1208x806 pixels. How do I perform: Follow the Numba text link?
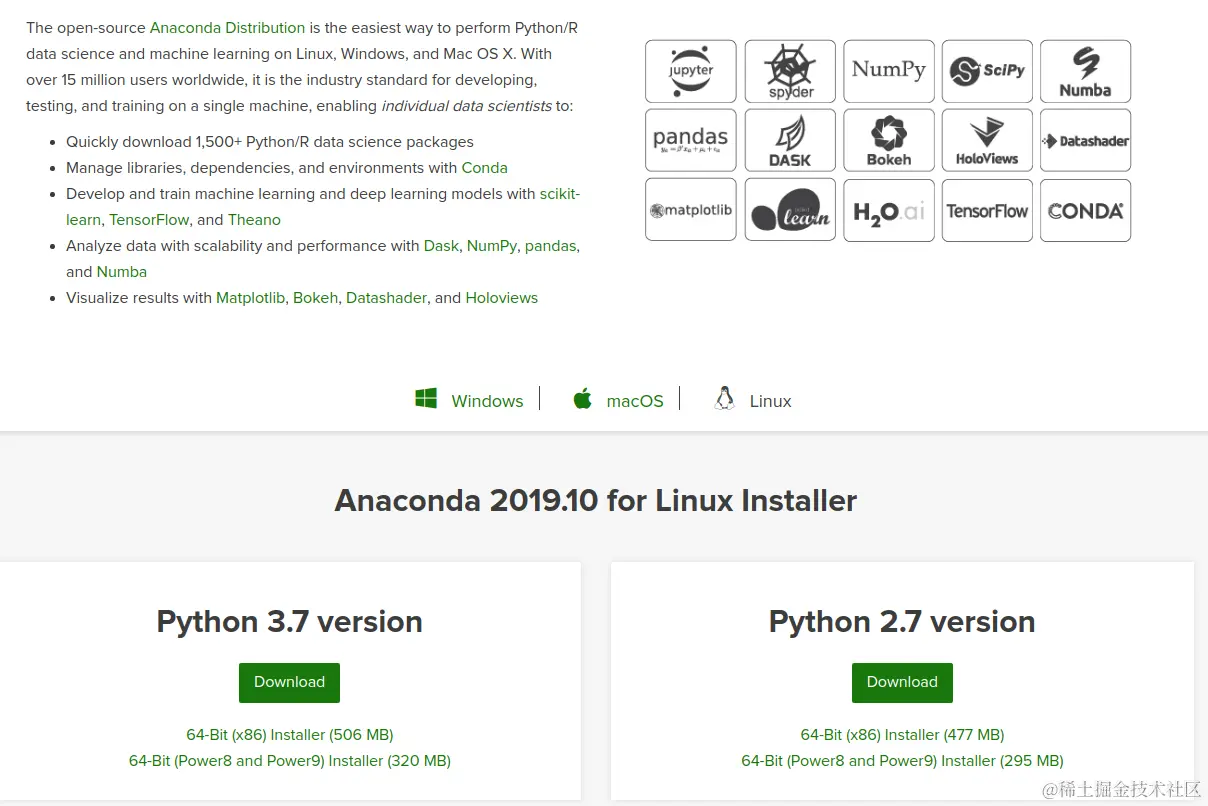(x=122, y=272)
